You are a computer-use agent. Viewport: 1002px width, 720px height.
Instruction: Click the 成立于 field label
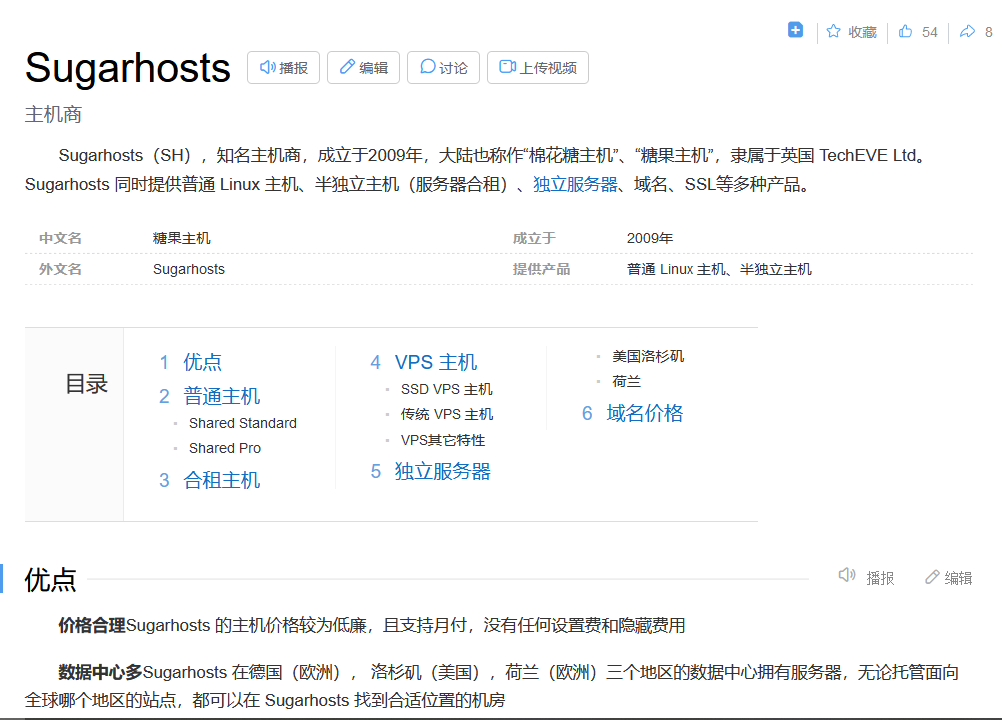[534, 238]
